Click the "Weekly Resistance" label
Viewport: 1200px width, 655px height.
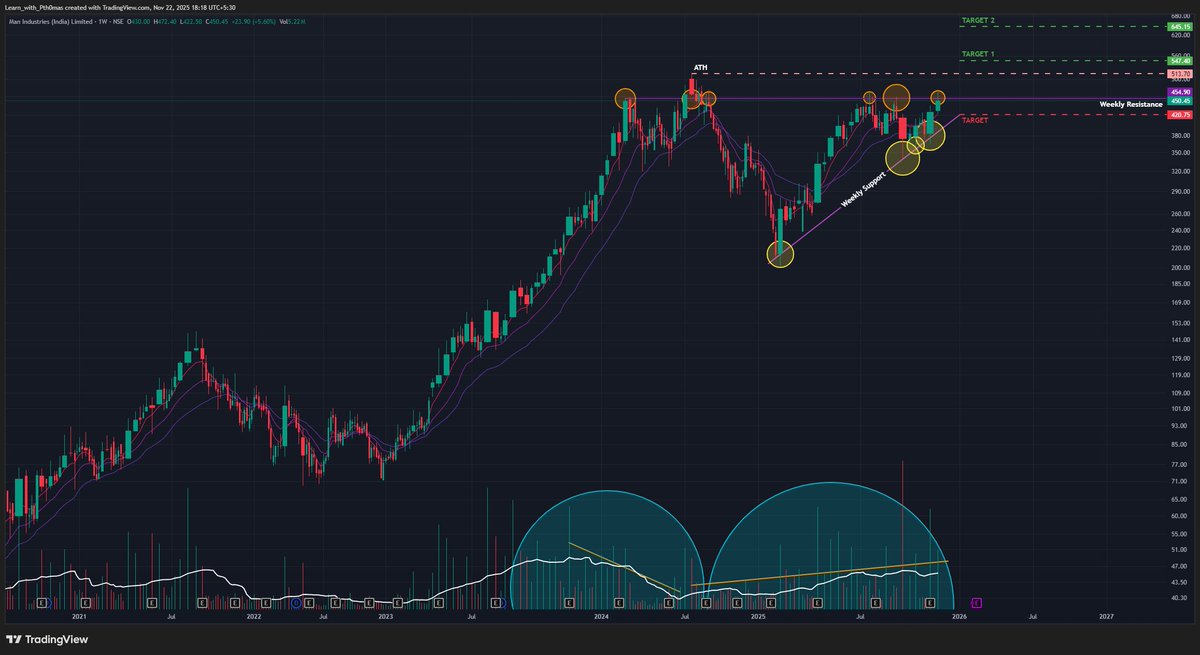pos(1131,102)
